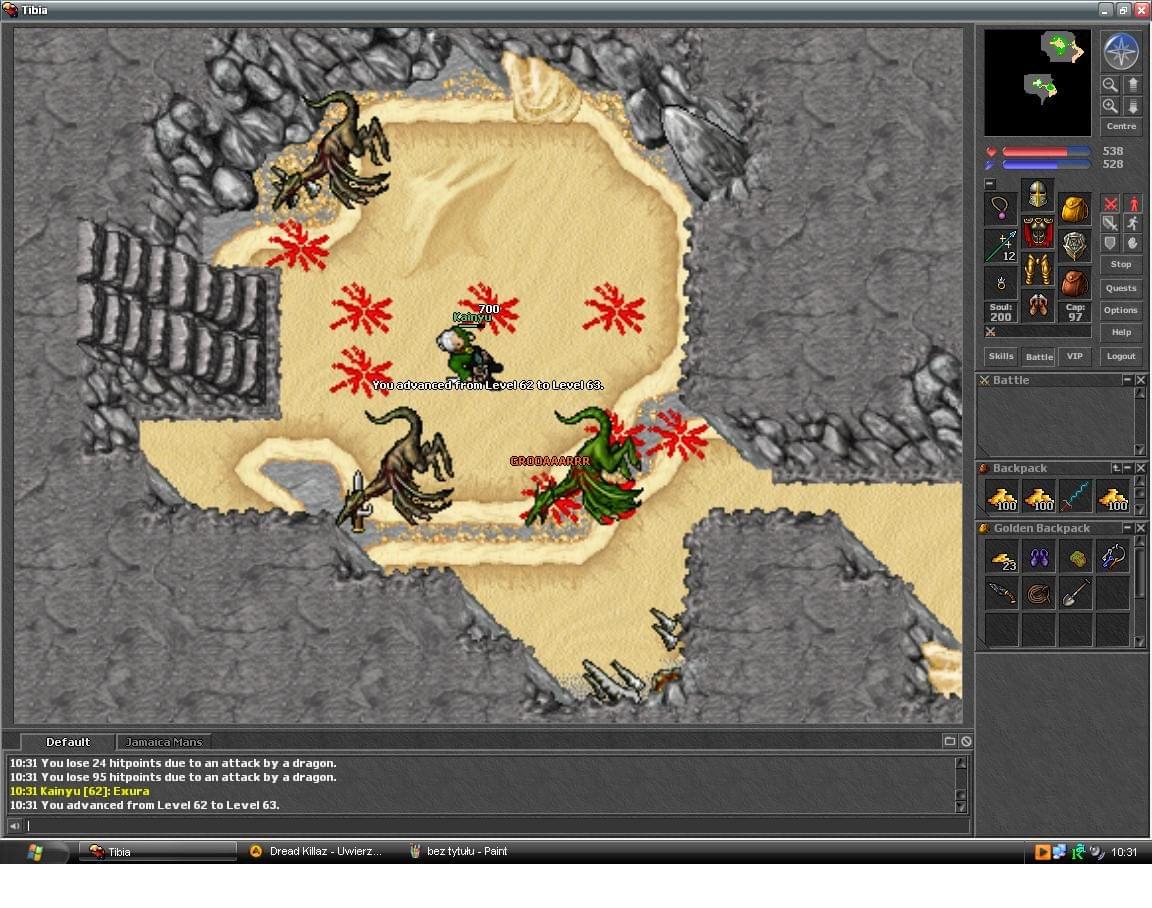This screenshot has height=908, width=1152.
Task: Switch to the Jamaica Mans chat tab
Action: point(163,742)
